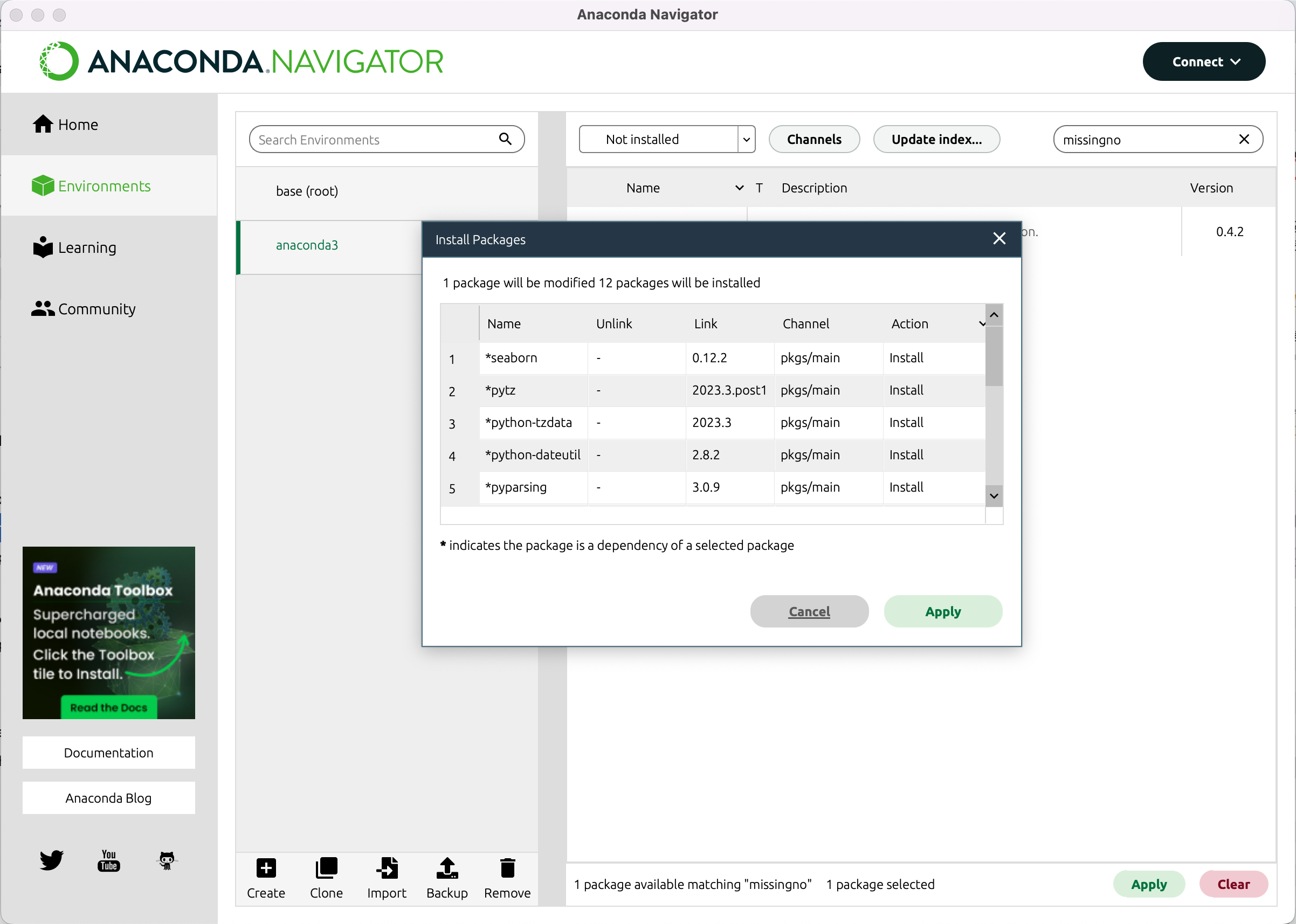Image resolution: width=1296 pixels, height=924 pixels.
Task: Click the Anaconda Toolbox ad thumbnail
Action: pos(109,632)
